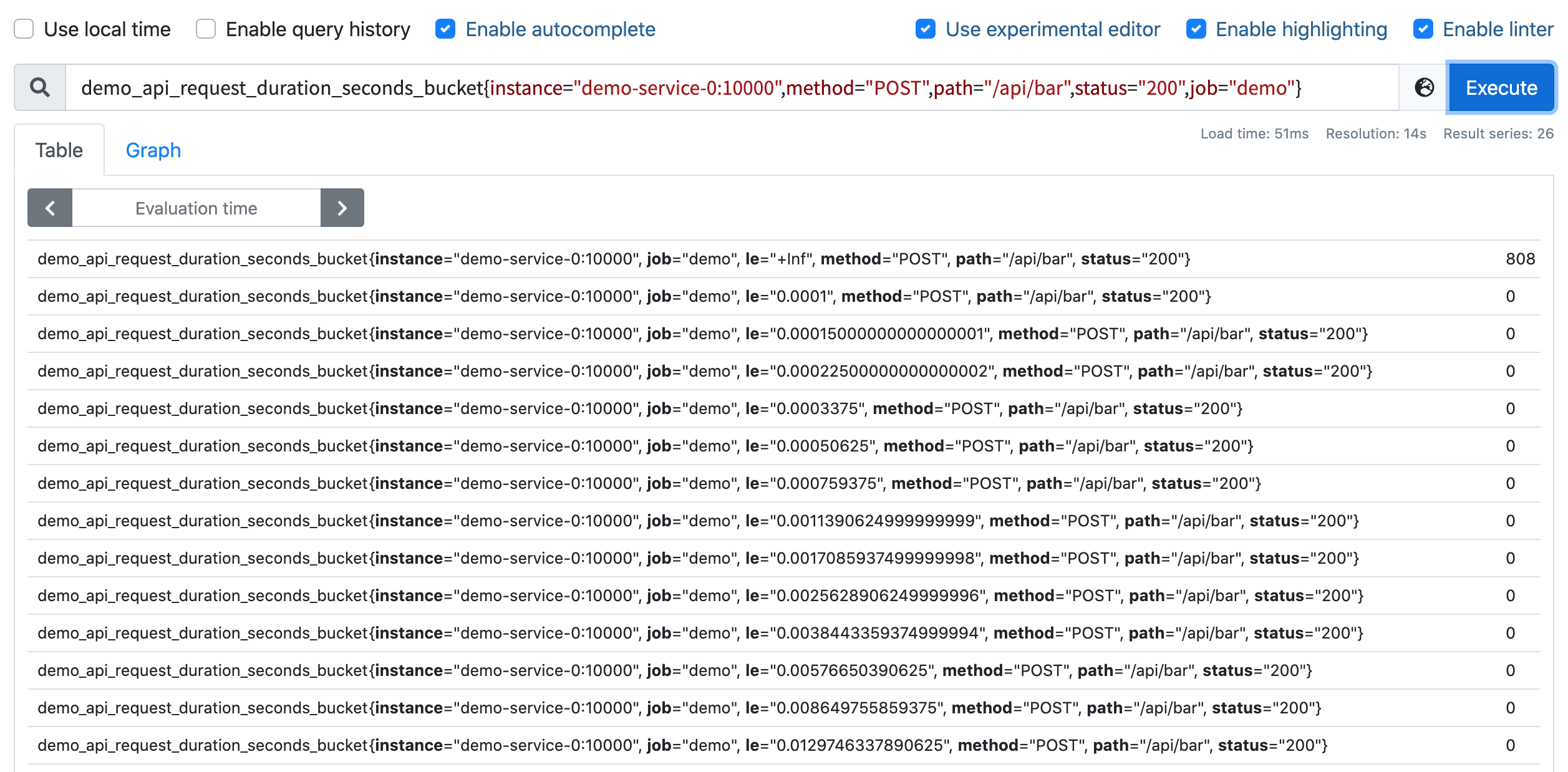Toggle the Enable highlighting checkbox
The image size is (1568, 772).
coord(1196,29)
